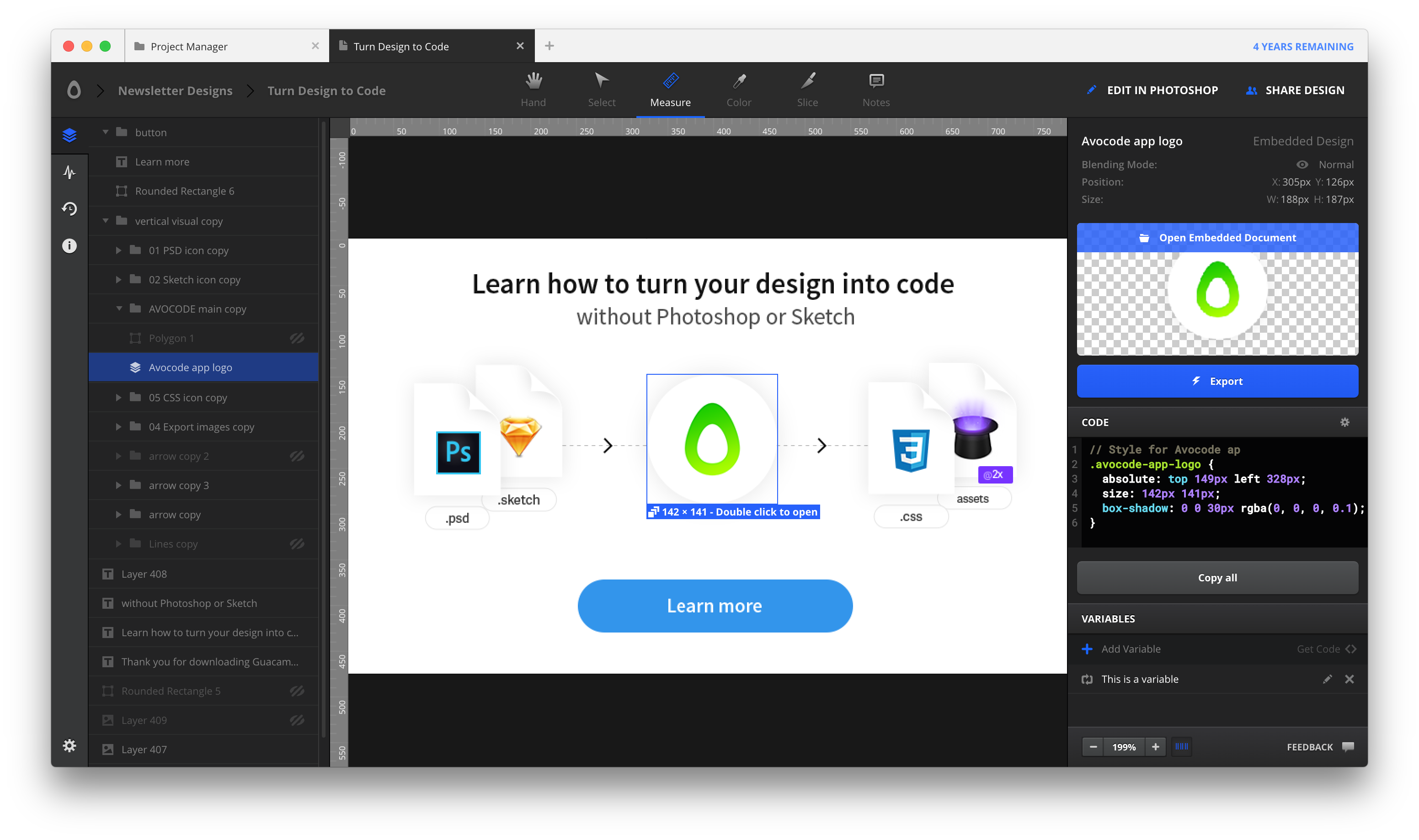Pick the Color eyedropper tool
This screenshot has height=840, width=1419.
pyautogui.click(x=739, y=90)
